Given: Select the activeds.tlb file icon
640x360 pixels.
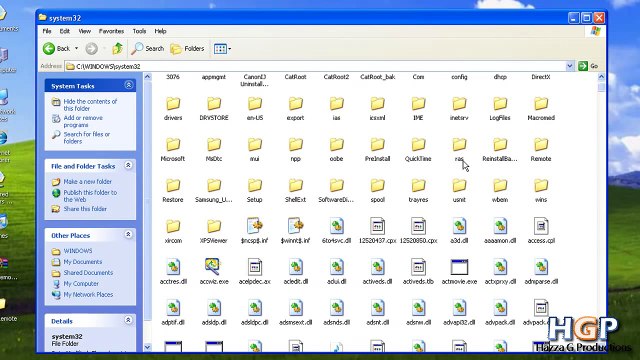Looking at the screenshot, I should pos(418,267).
